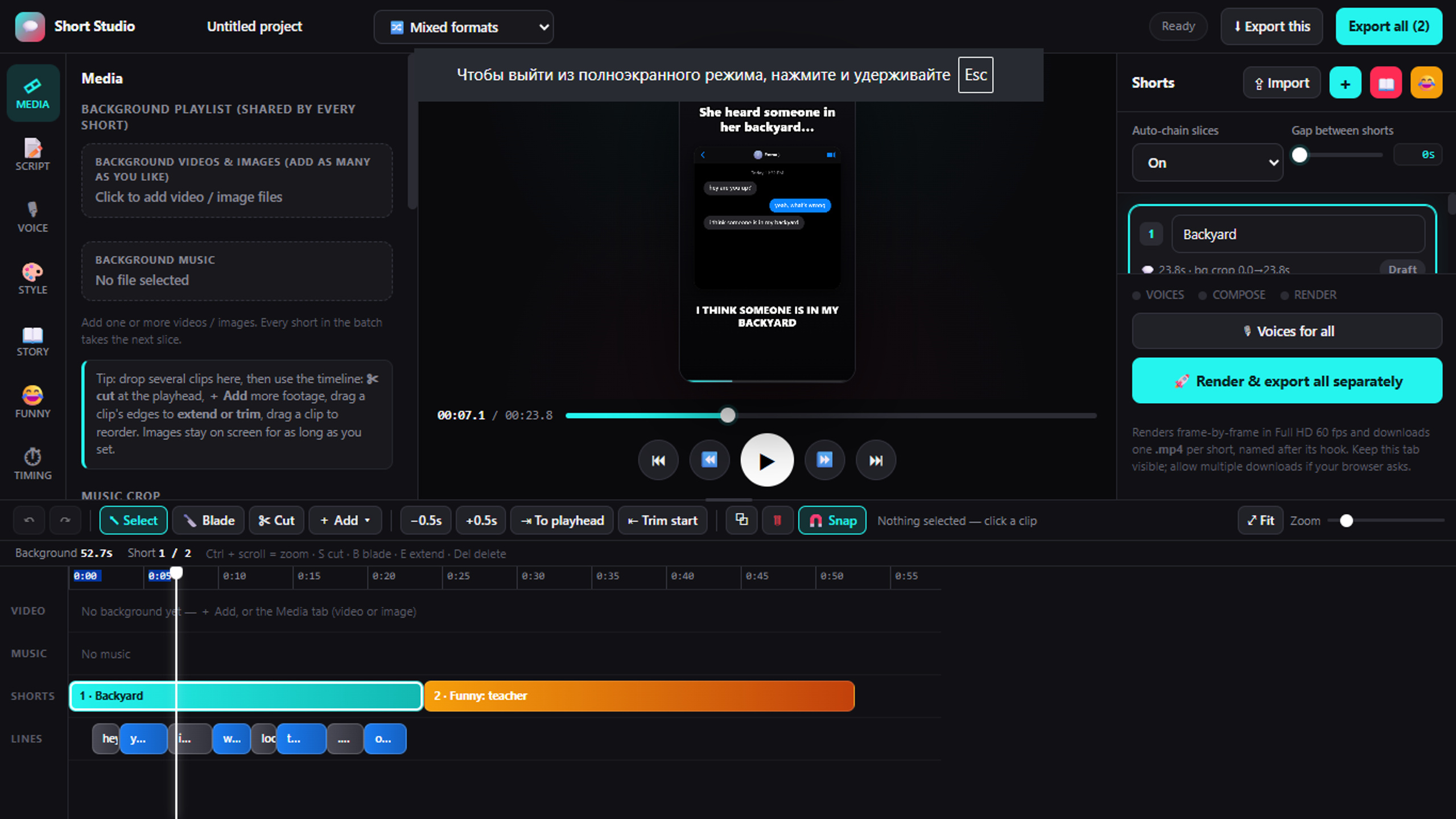Activate the Select tool
Screen dimensions: 1456x819
(x=134, y=520)
